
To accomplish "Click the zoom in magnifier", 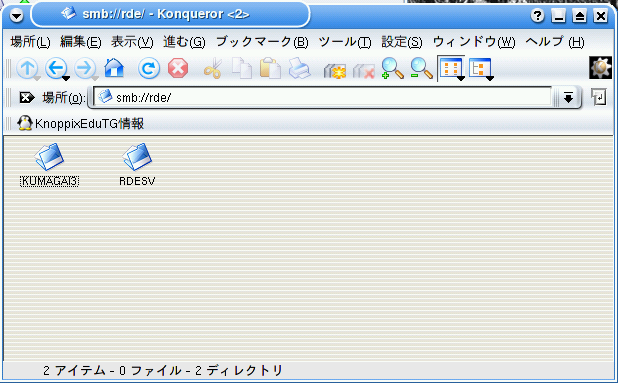I will click(x=393, y=69).
